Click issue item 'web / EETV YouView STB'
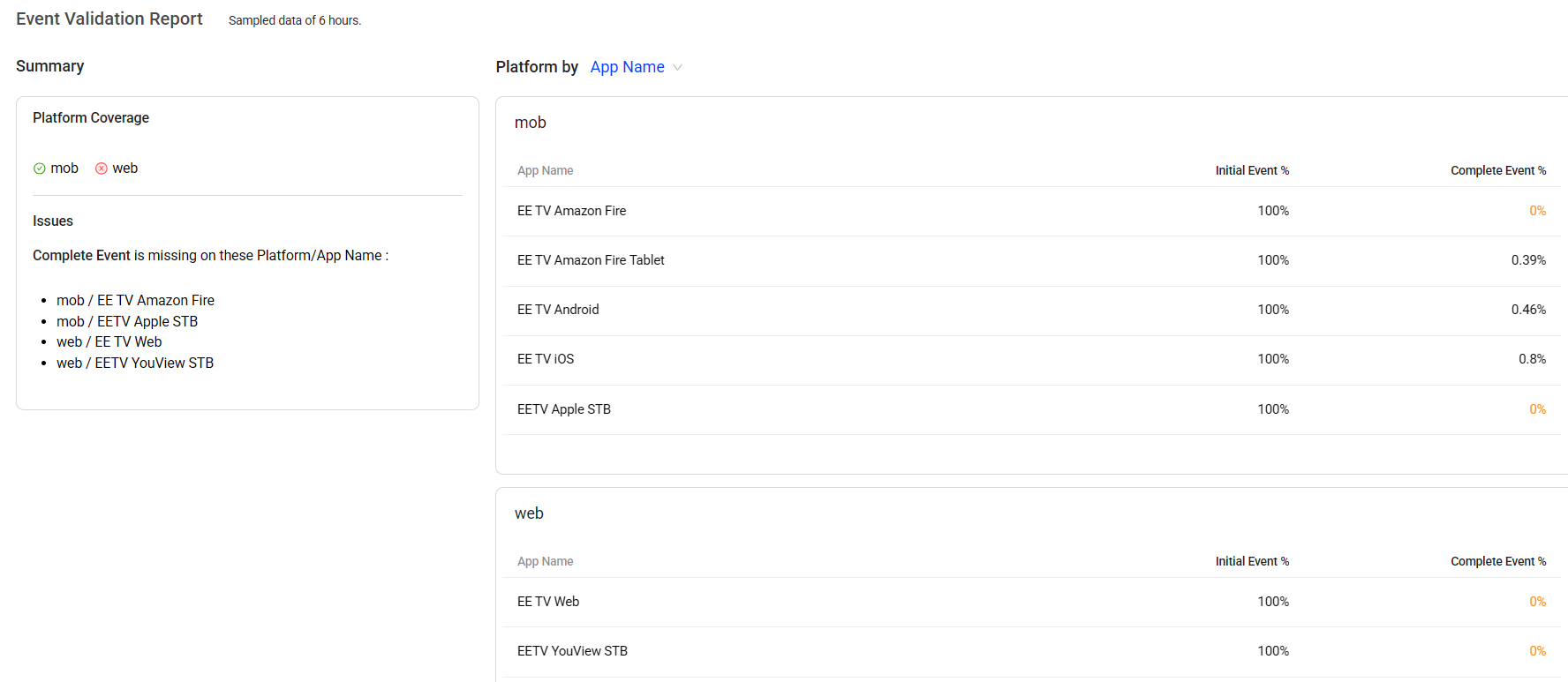 pos(135,363)
